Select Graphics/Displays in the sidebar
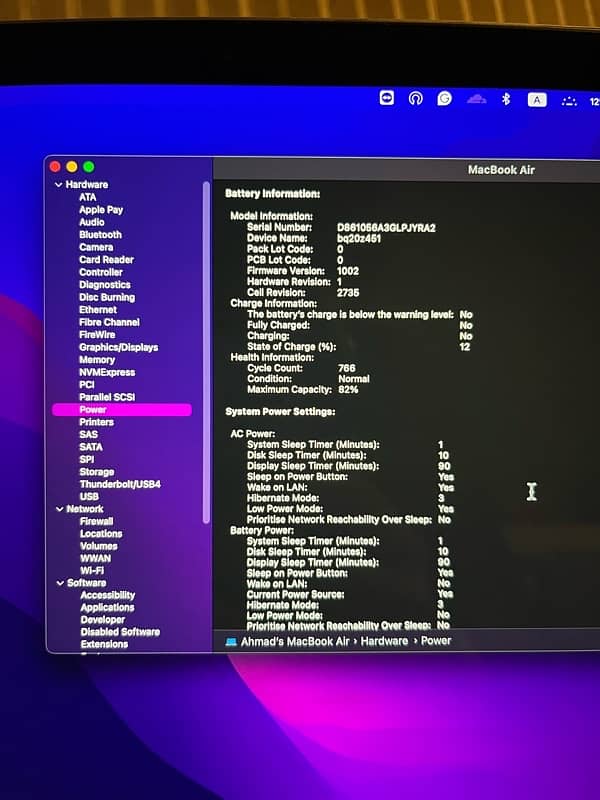This screenshot has height=800, width=600. tap(118, 347)
